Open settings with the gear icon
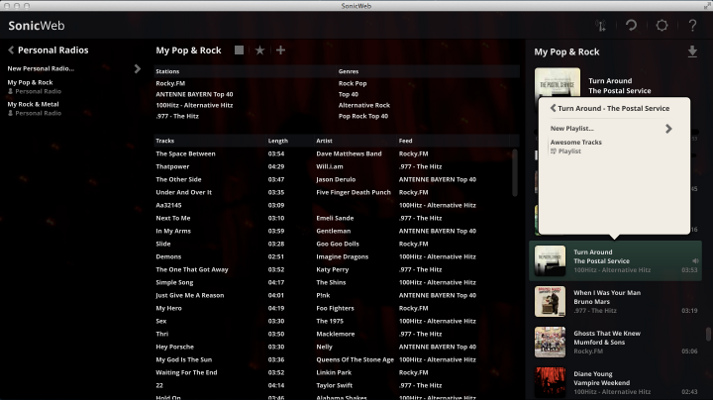The height and width of the screenshot is (400, 713). [661, 25]
